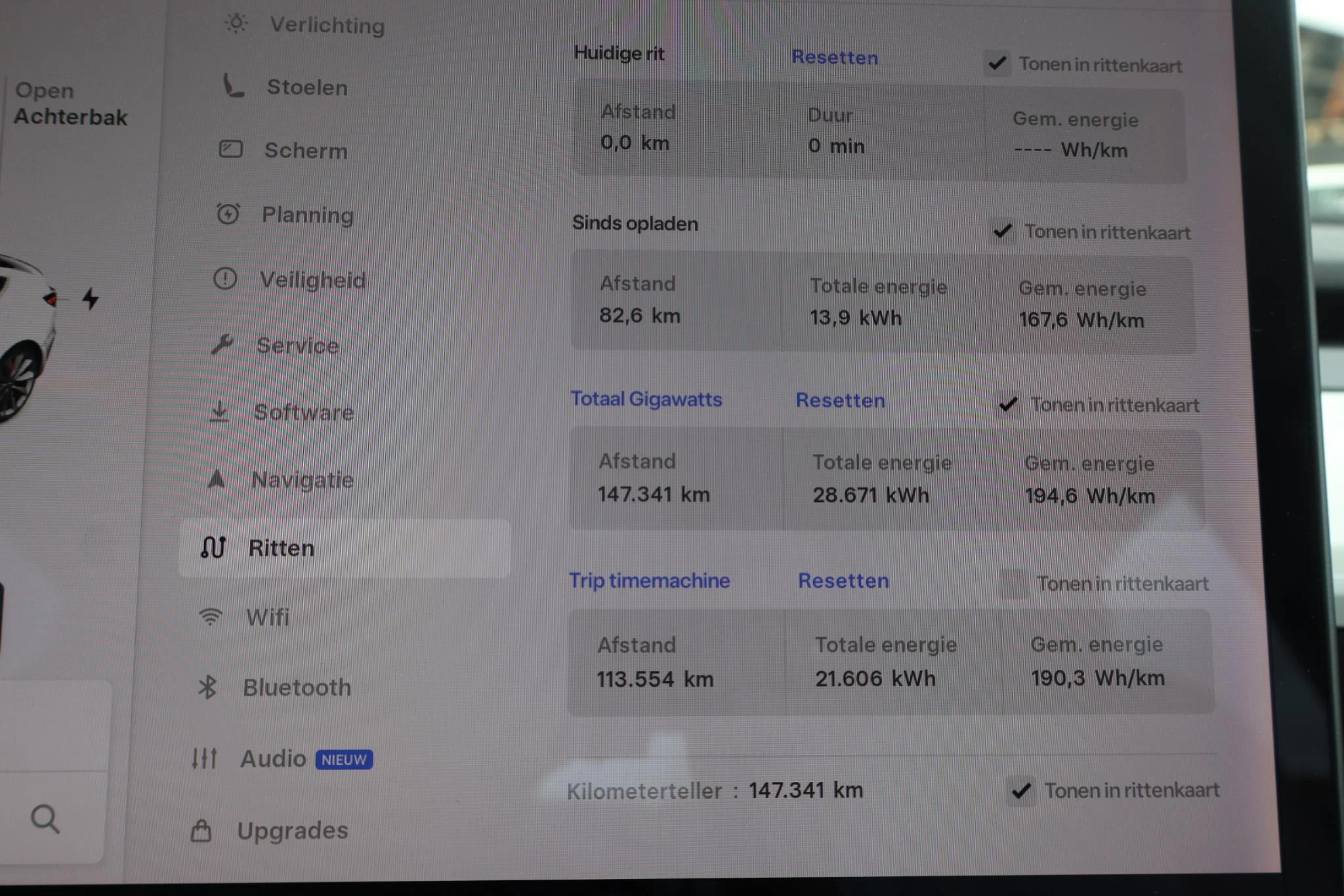Enable Tonen in rittenkaart for Trip timemachine
Viewport: 1344px width, 896px height.
pos(1015,583)
